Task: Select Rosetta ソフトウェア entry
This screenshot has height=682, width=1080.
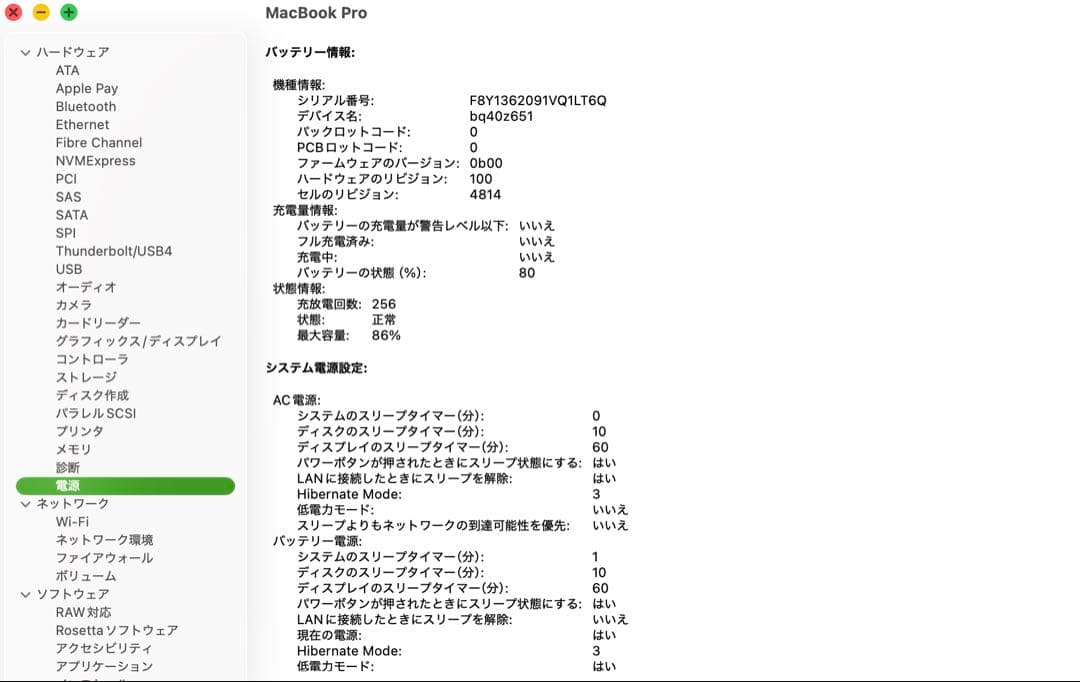Action: pos(116,630)
